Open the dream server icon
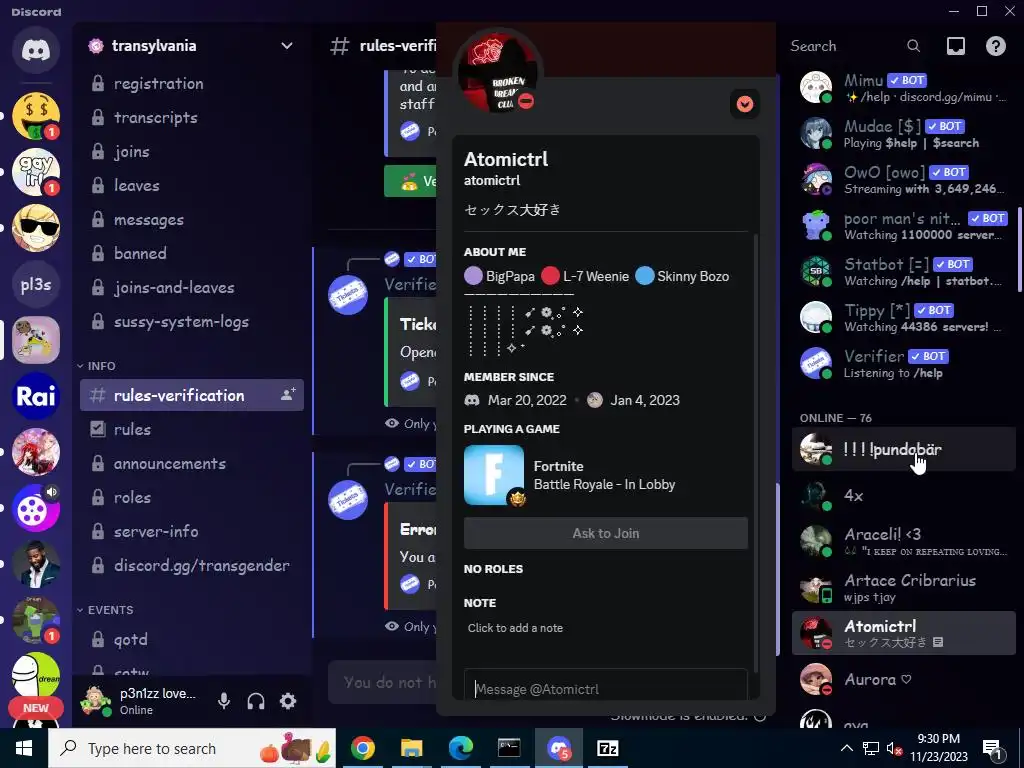 click(36, 676)
